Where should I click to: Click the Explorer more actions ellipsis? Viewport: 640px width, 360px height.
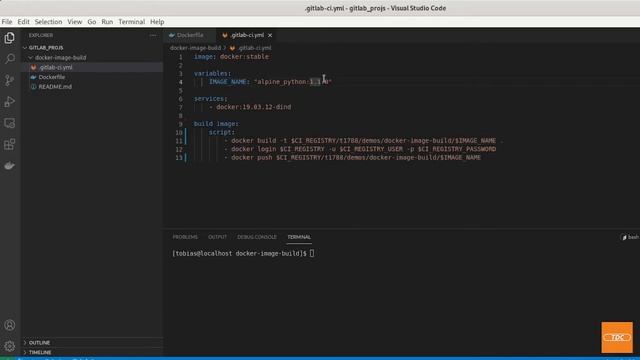(x=153, y=36)
